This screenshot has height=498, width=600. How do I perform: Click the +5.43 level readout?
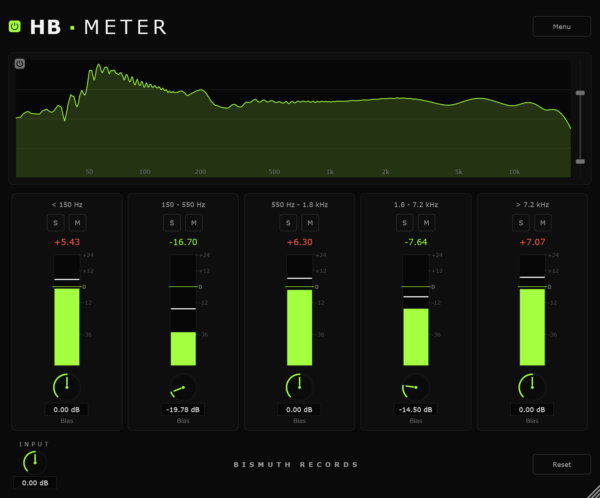pos(67,242)
